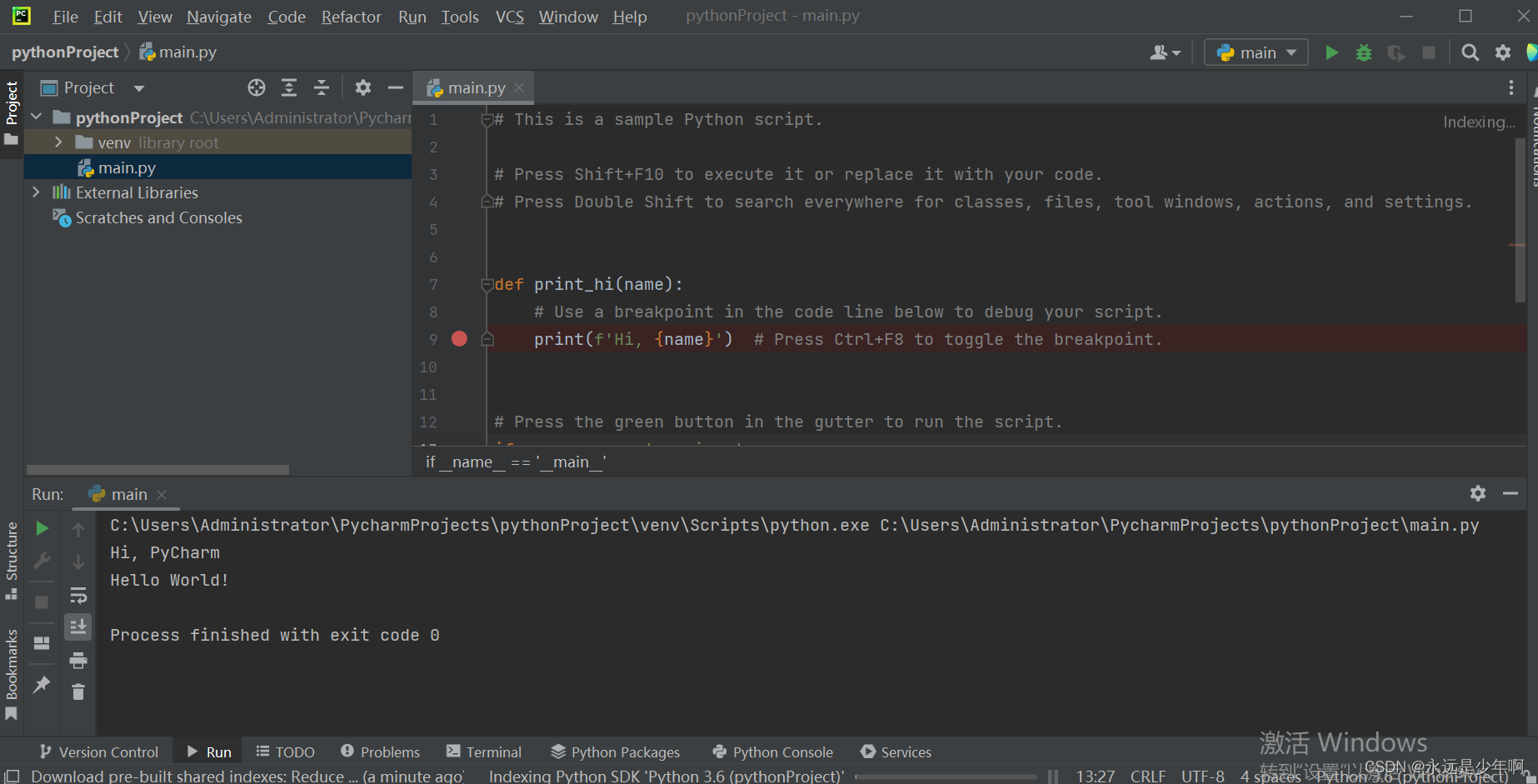This screenshot has height=784, width=1538.
Task: Pin the Run tab
Action: click(42, 685)
